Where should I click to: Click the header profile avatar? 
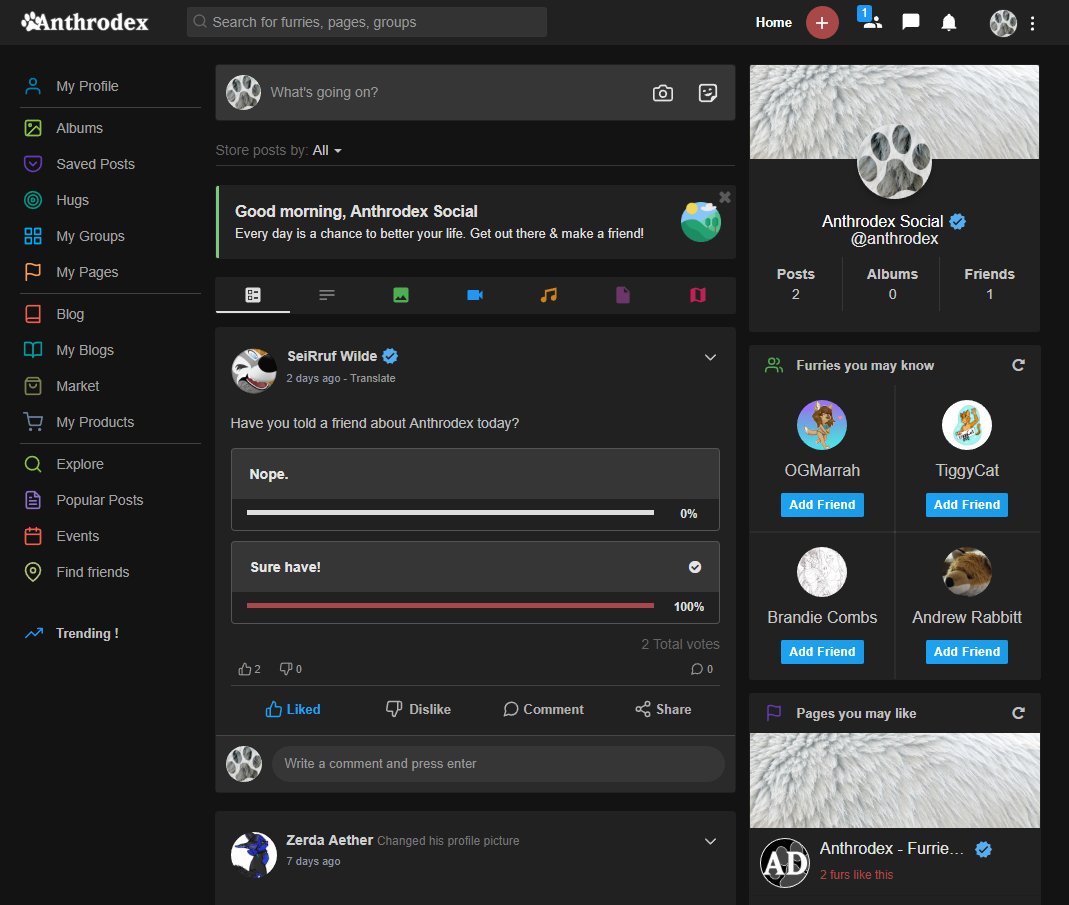(x=1003, y=23)
